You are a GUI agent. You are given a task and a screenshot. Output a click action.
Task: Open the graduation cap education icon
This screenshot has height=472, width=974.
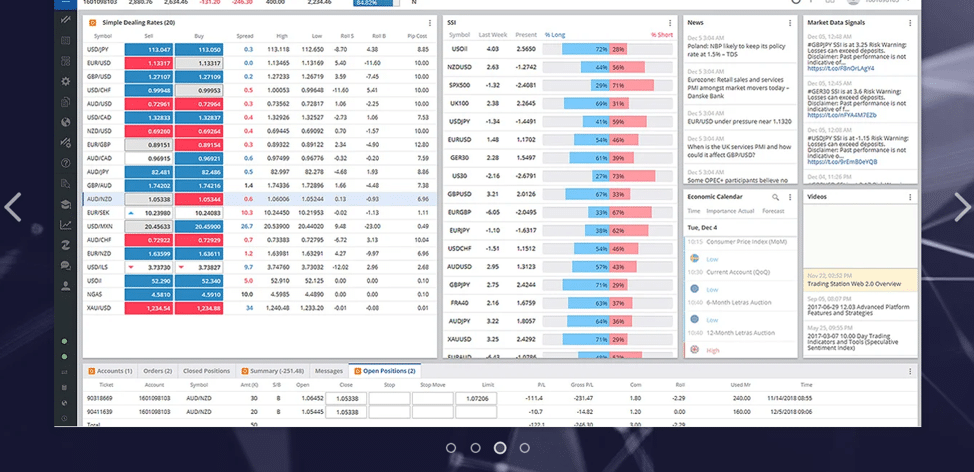(x=65, y=204)
